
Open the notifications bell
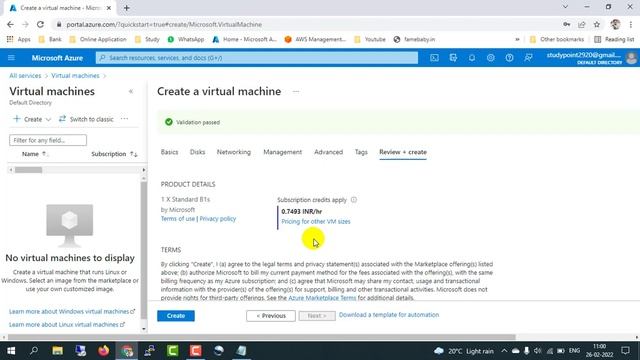coord(472,58)
